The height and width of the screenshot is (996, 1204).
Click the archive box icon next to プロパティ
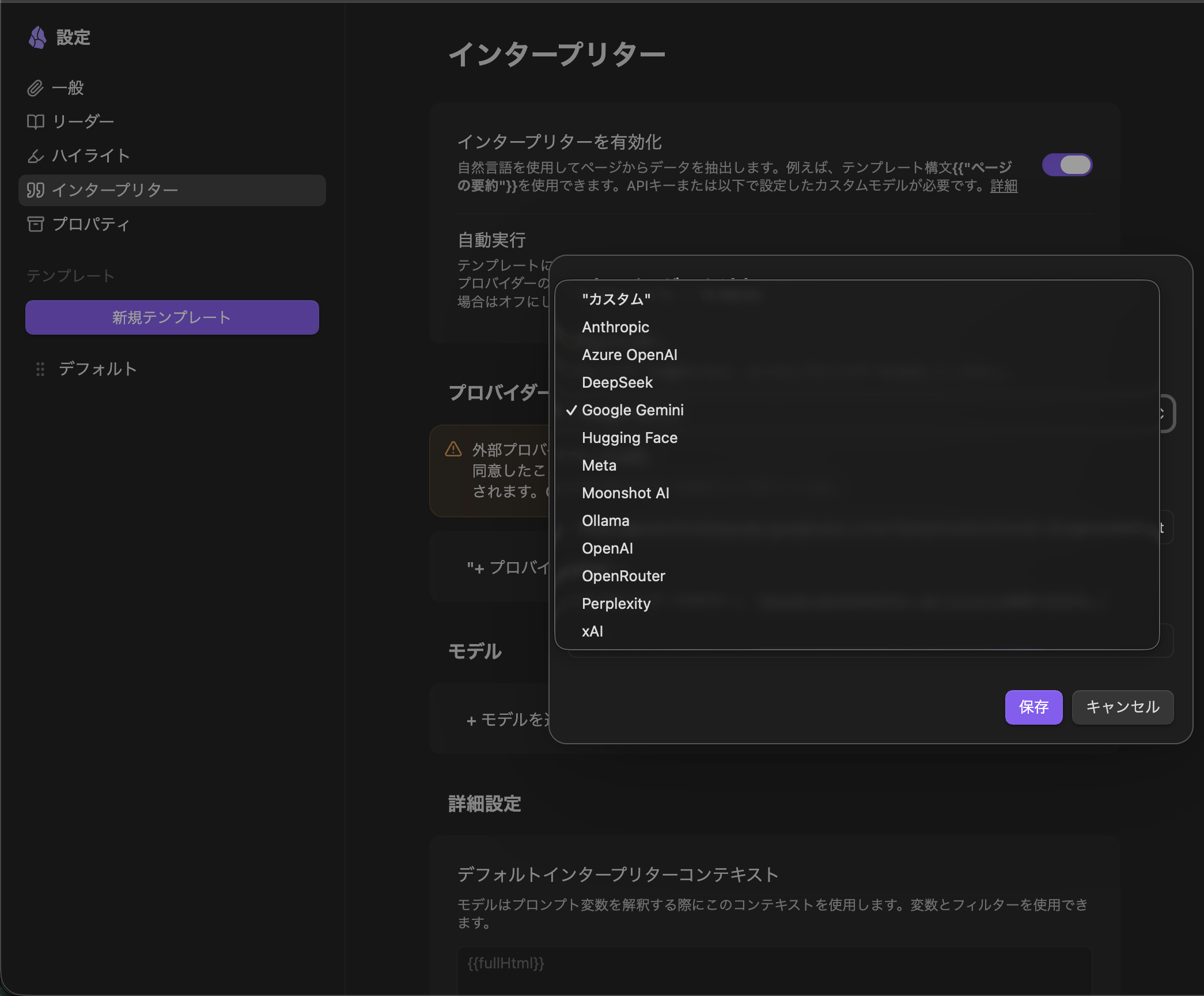[35, 224]
